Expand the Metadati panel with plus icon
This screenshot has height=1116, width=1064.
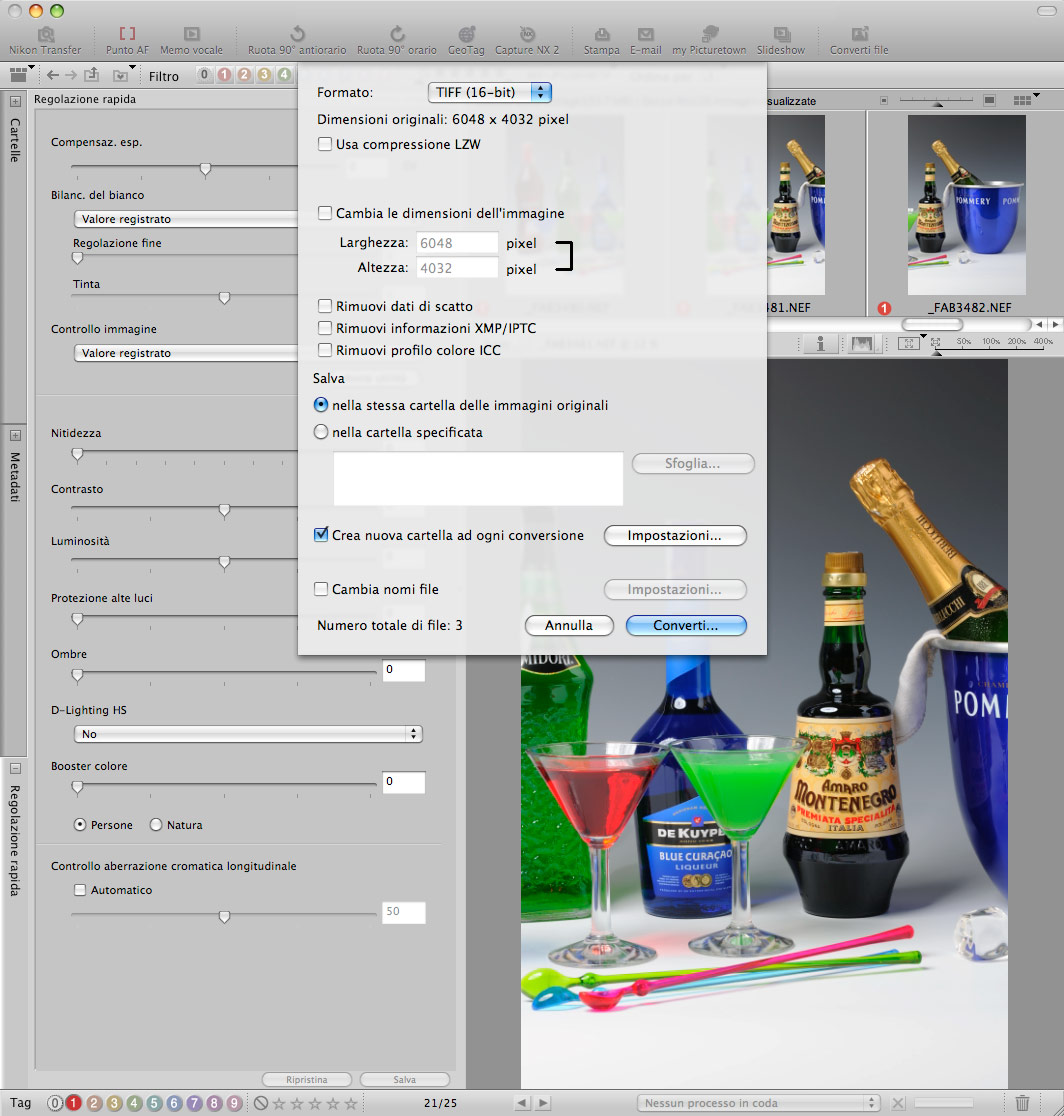click(x=15, y=436)
